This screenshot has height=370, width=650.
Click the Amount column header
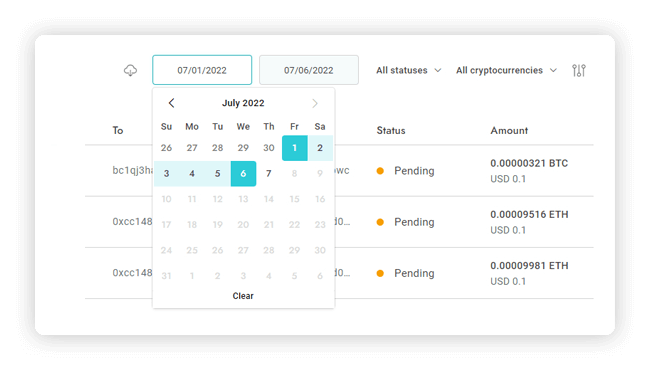(509, 131)
